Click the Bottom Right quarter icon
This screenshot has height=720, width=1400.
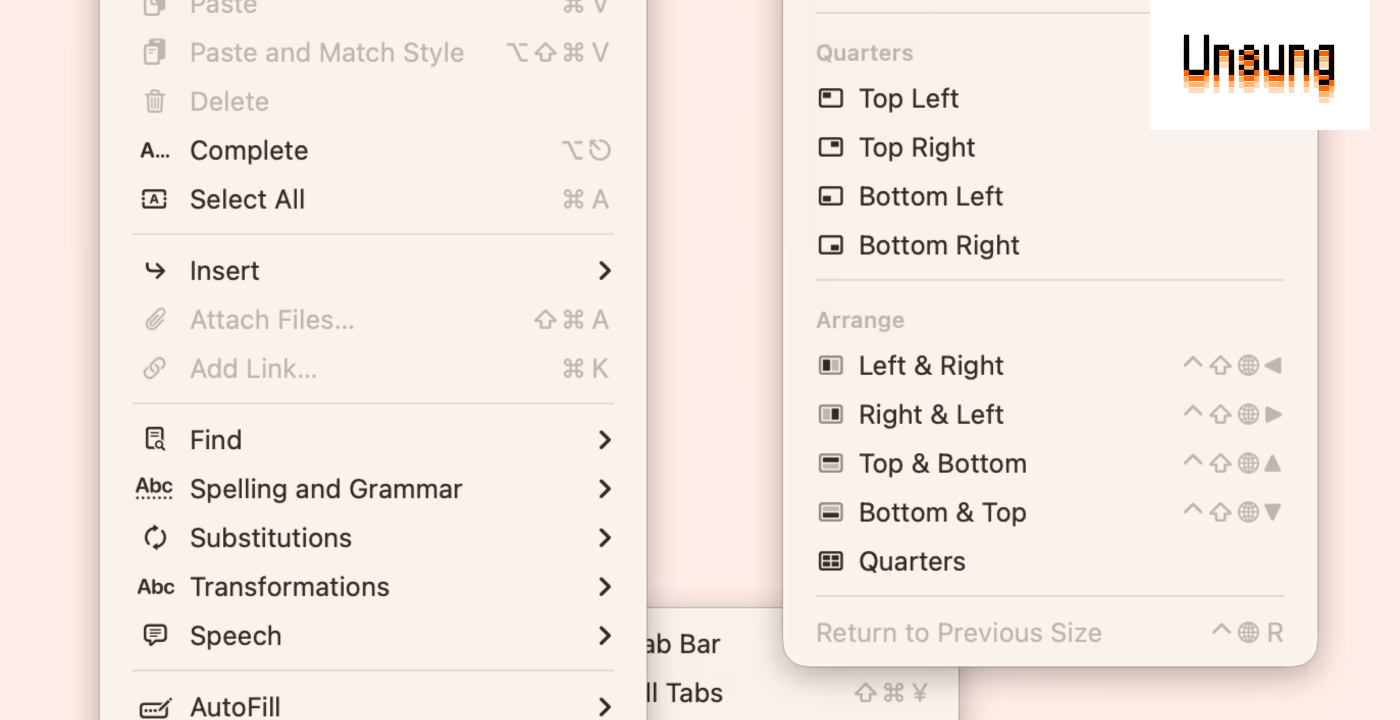click(831, 245)
